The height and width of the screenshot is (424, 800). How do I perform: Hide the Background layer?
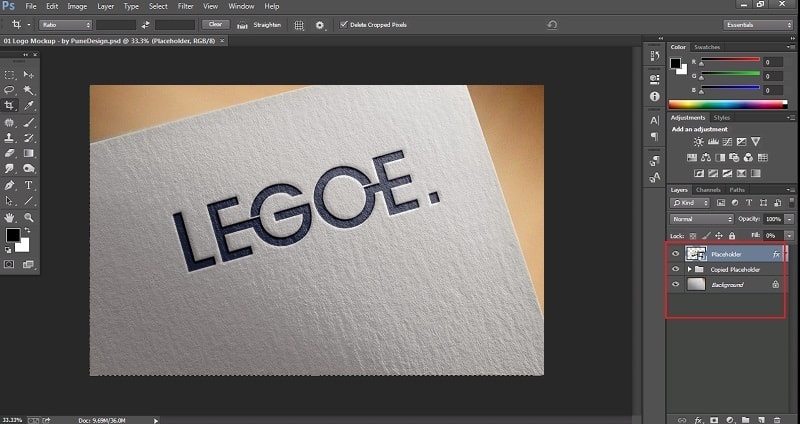(x=676, y=285)
